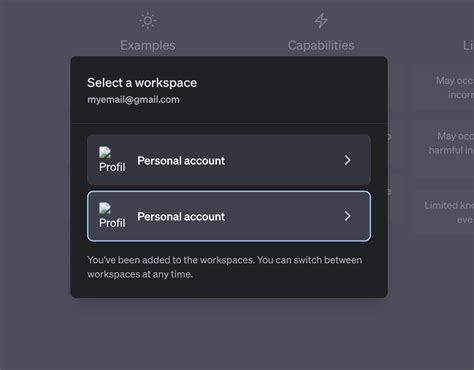This screenshot has width=474, height=370.
Task: Click the Capabilities column heading
Action: tap(321, 45)
